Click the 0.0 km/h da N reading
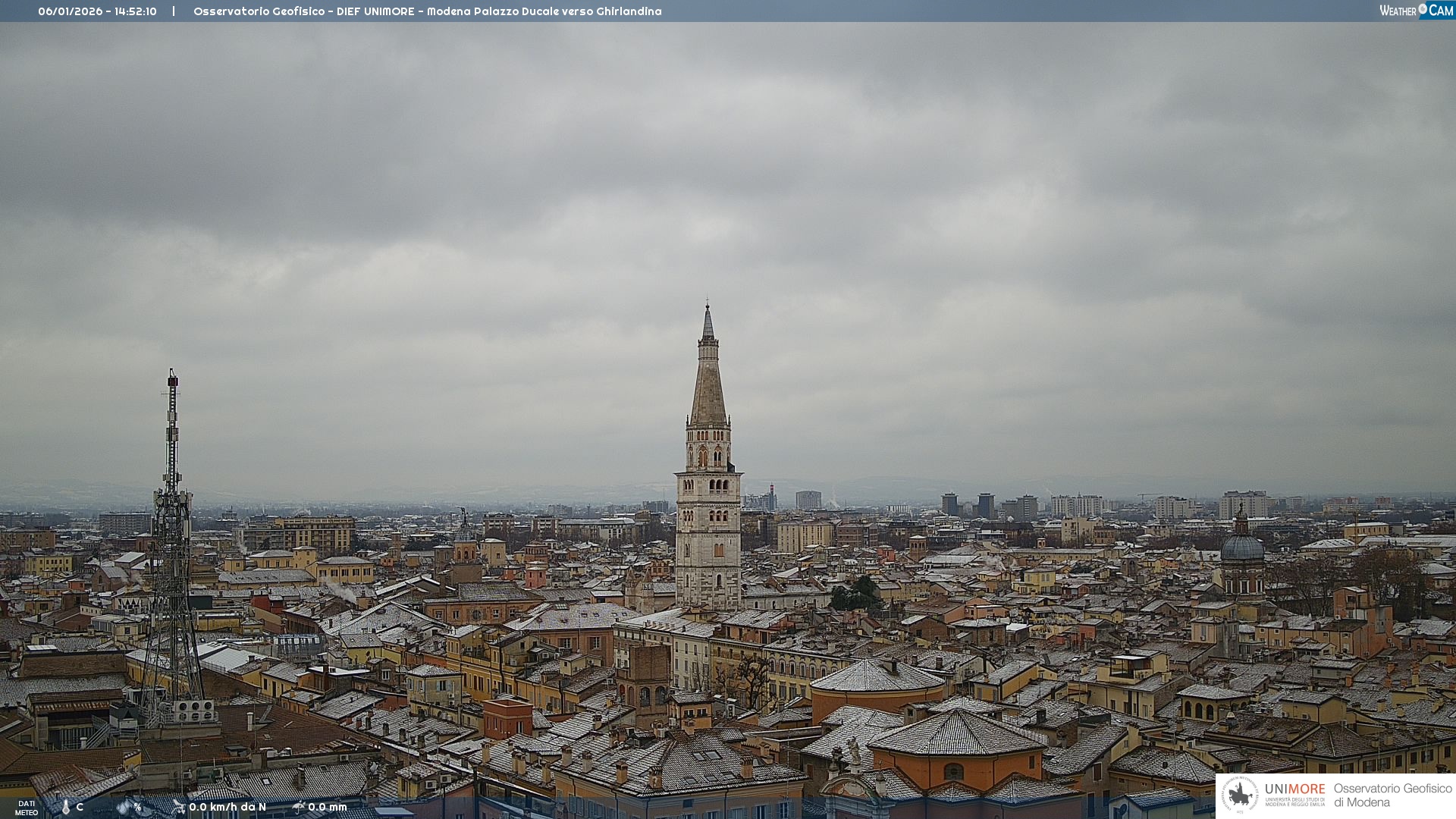Image resolution: width=1456 pixels, height=819 pixels. click(x=227, y=807)
